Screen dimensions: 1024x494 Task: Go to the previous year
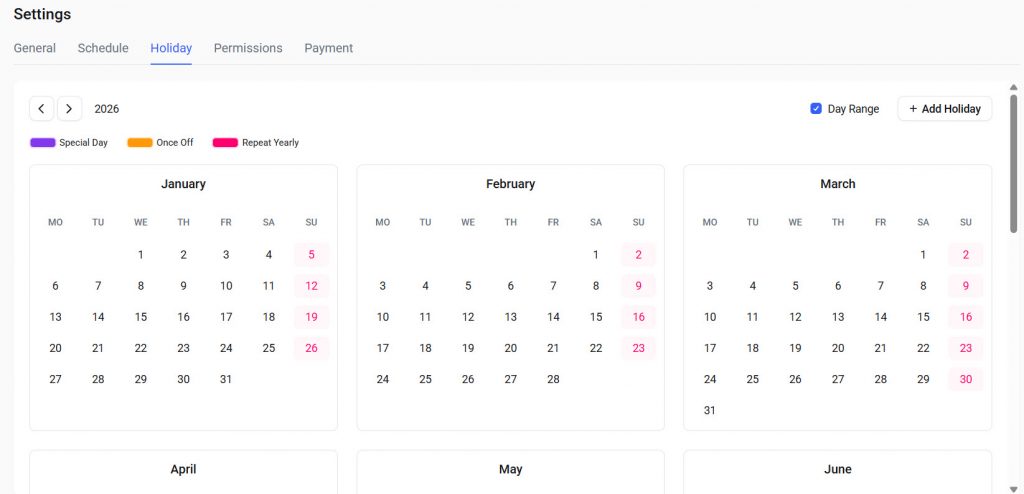tap(42, 109)
